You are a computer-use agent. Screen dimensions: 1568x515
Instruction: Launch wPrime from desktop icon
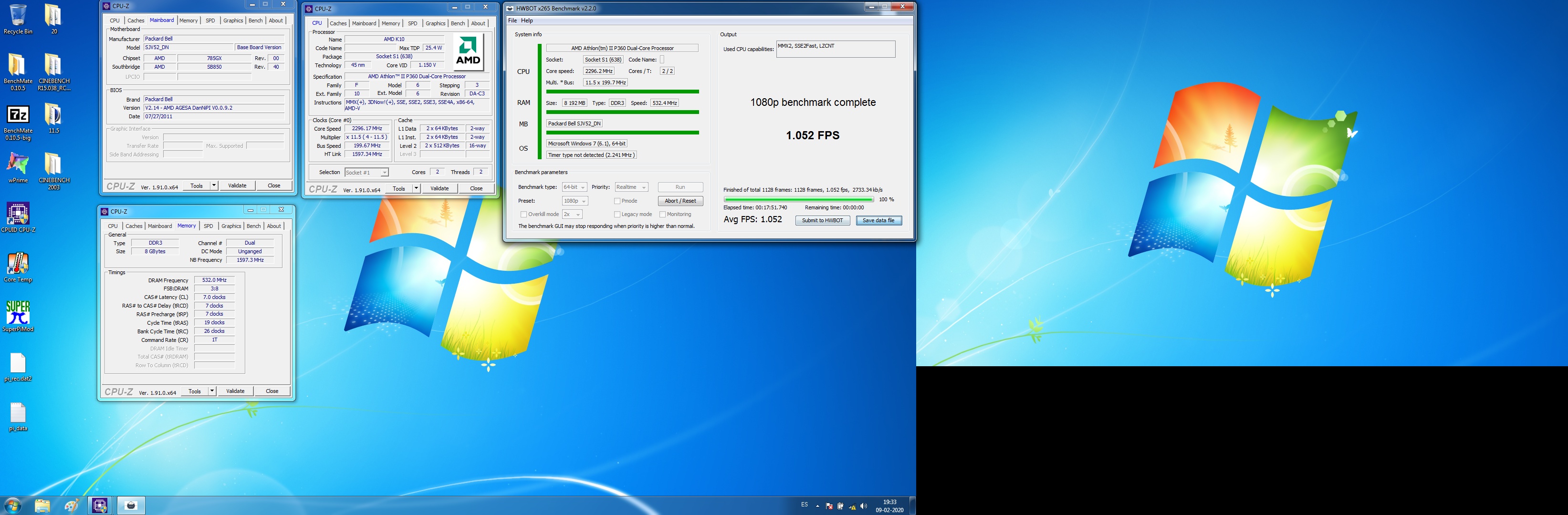18,168
